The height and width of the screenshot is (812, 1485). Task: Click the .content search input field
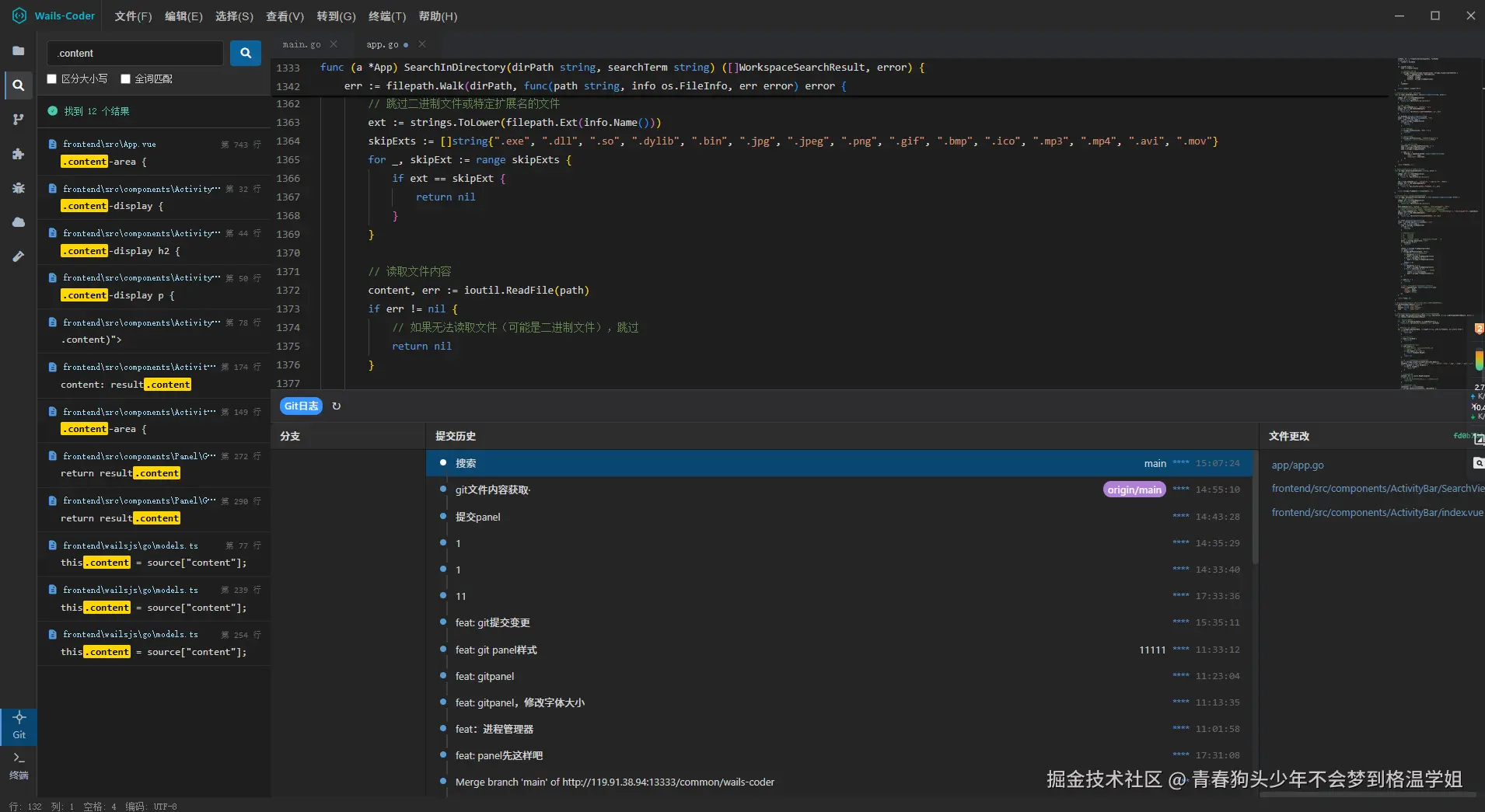coord(136,53)
